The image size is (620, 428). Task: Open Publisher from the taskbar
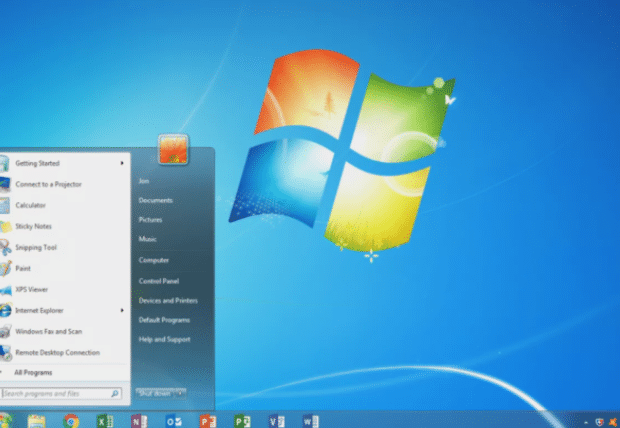(241, 420)
